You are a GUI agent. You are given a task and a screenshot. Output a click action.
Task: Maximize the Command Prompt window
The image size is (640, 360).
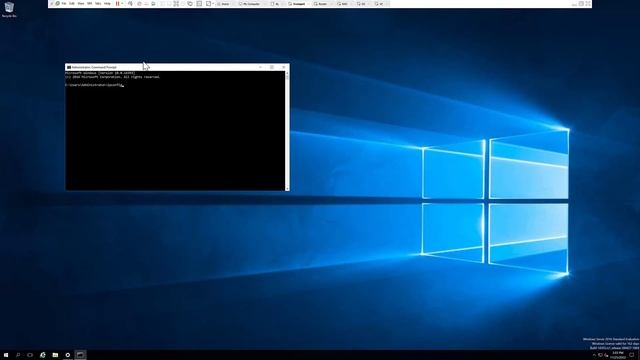point(272,67)
